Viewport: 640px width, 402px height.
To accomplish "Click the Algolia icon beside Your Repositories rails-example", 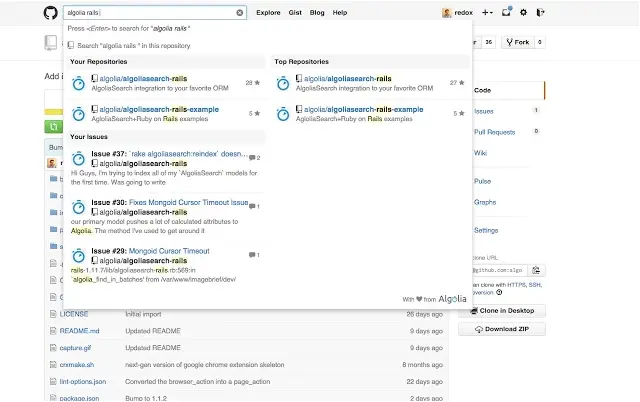I will pos(78,114).
